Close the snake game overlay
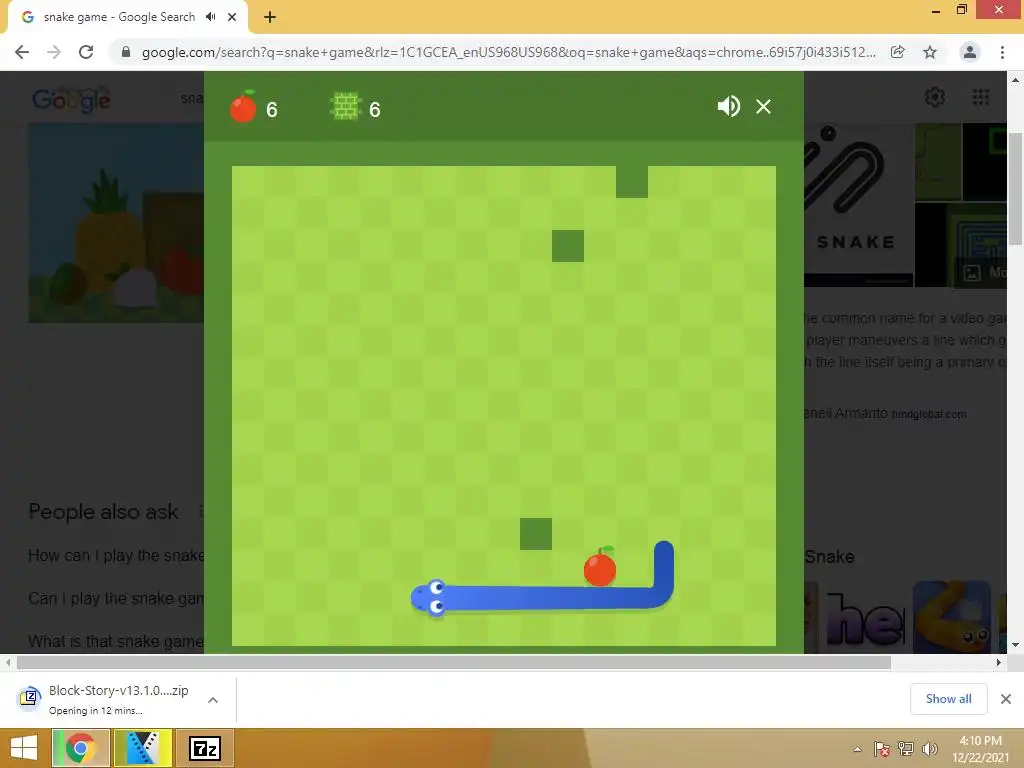Image resolution: width=1024 pixels, height=768 pixels. point(763,106)
